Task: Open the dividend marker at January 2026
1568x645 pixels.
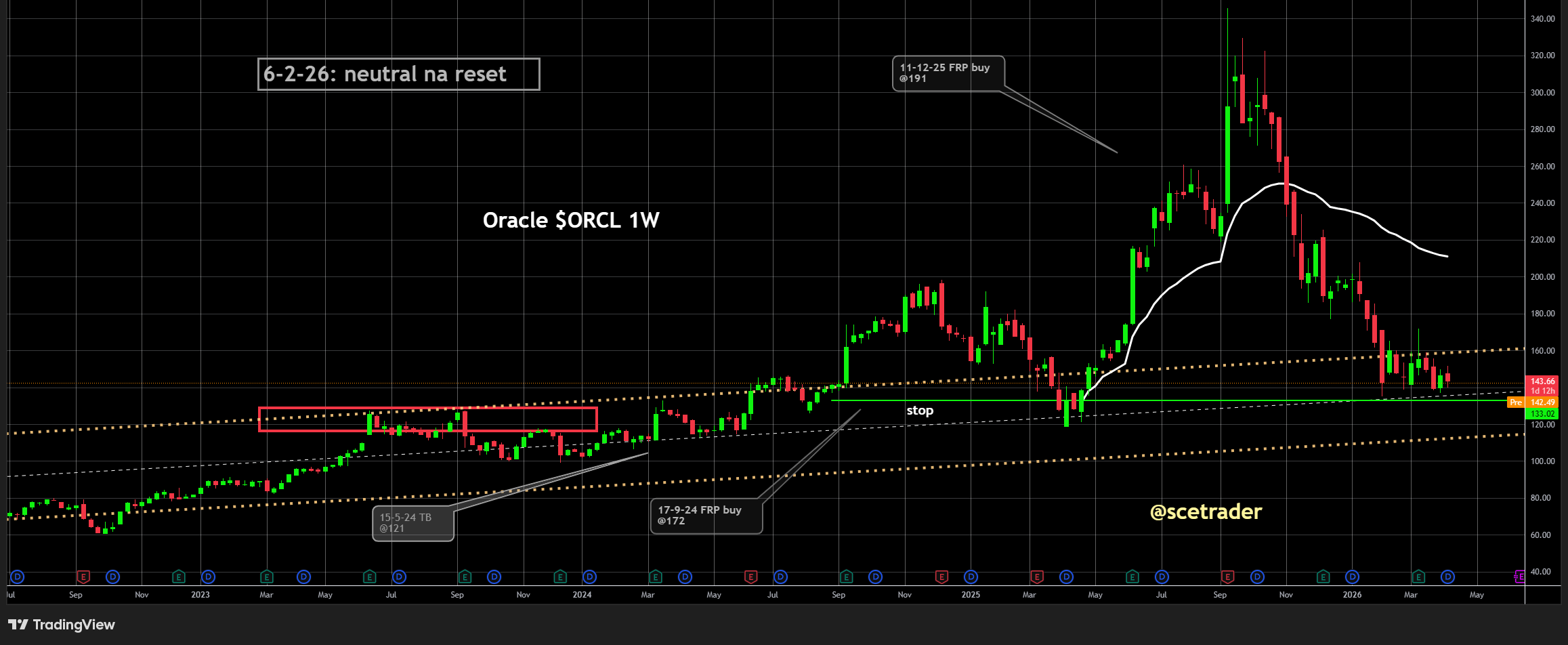Action: [x=1353, y=577]
